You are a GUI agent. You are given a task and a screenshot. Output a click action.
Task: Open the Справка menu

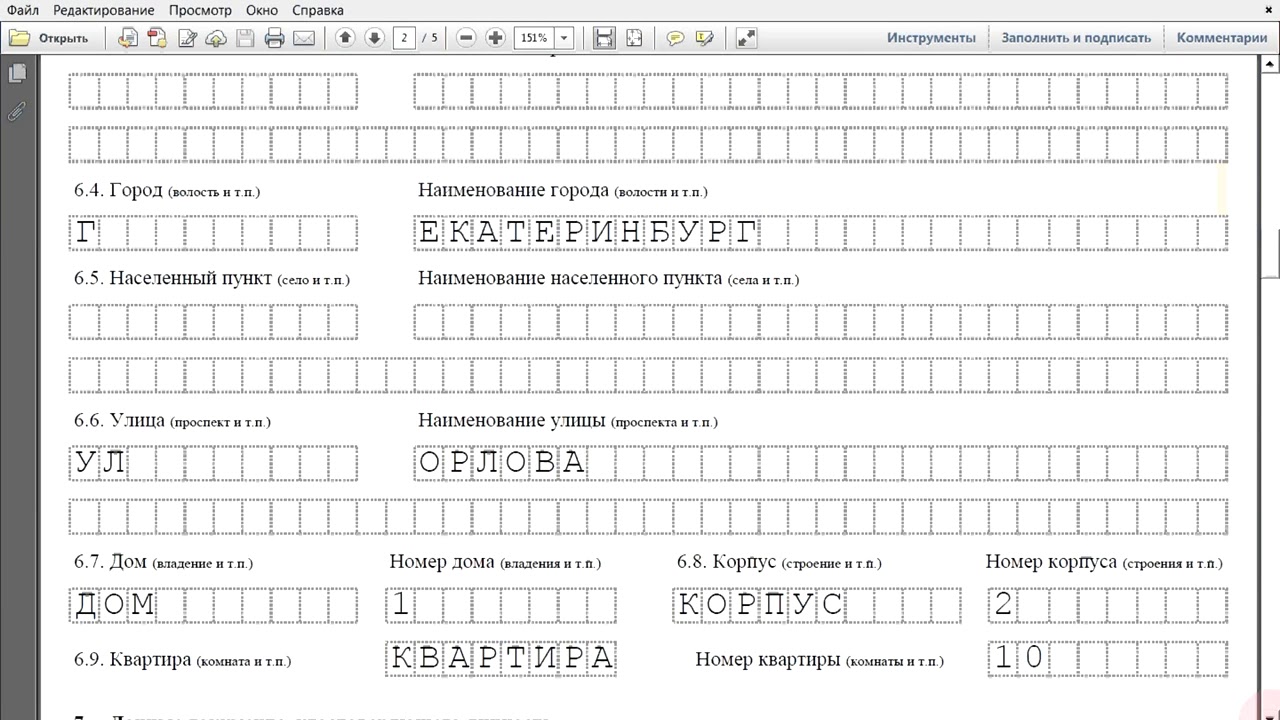(318, 10)
